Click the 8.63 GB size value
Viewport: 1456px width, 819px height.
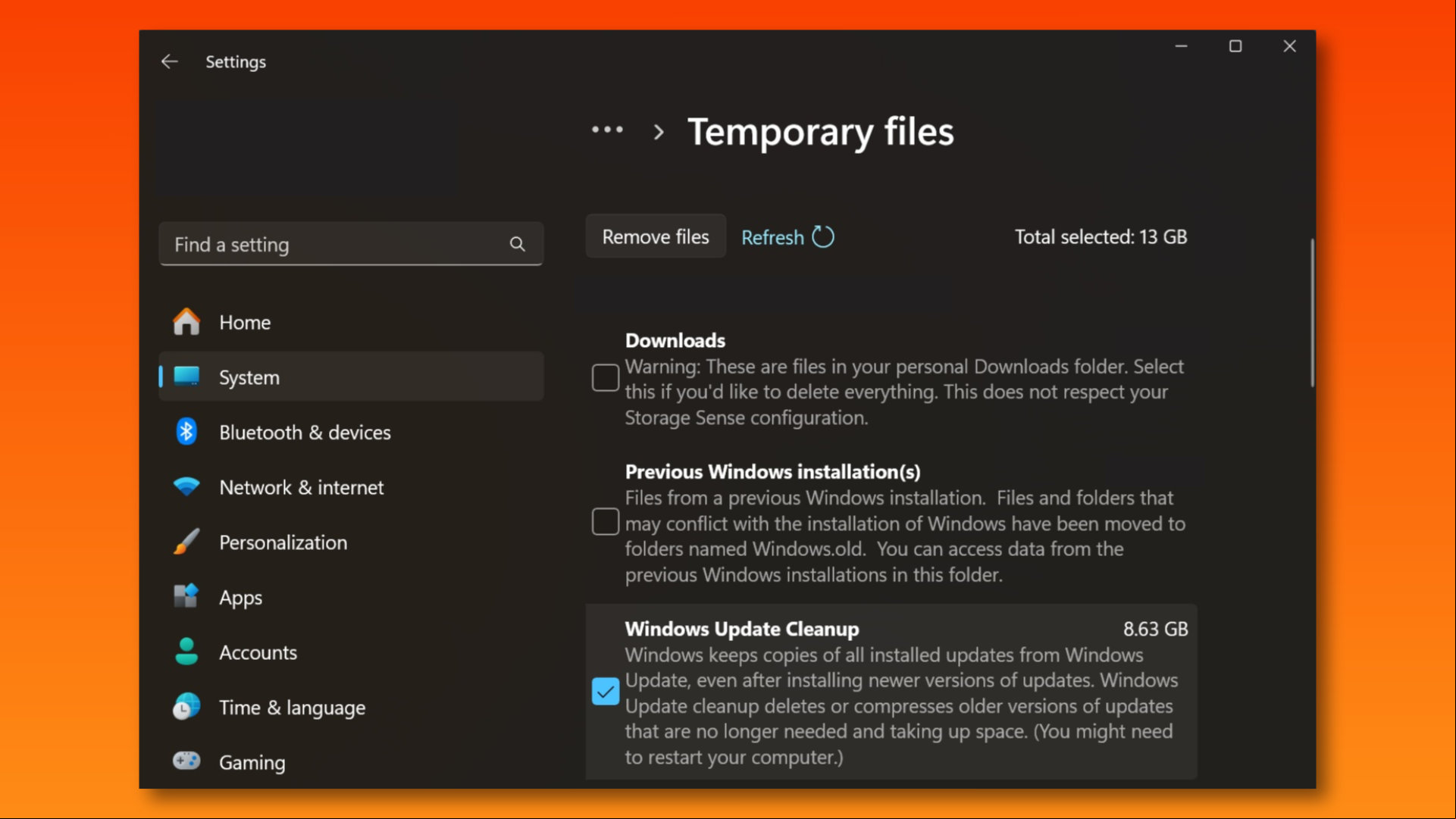pos(1155,629)
